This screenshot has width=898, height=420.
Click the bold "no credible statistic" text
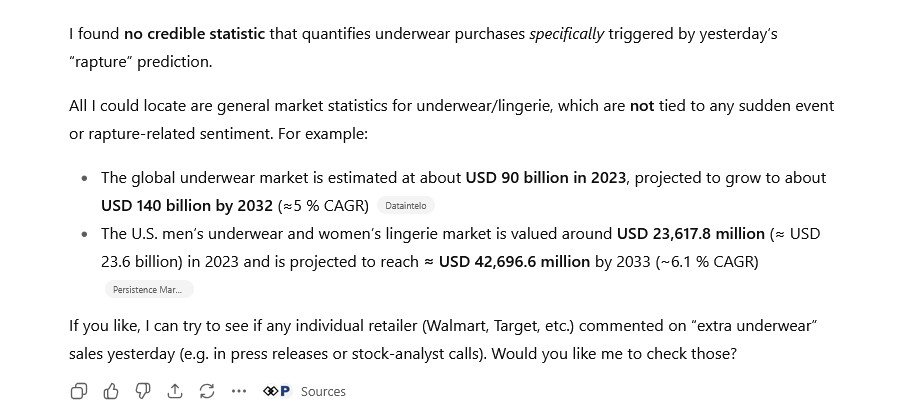coord(194,34)
